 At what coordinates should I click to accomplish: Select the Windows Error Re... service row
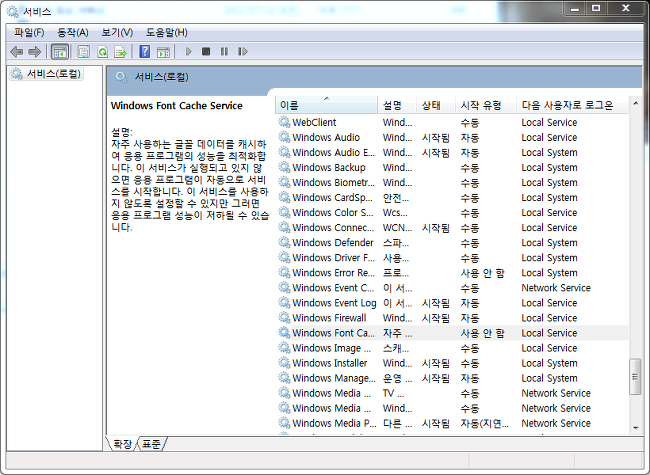coord(452,272)
